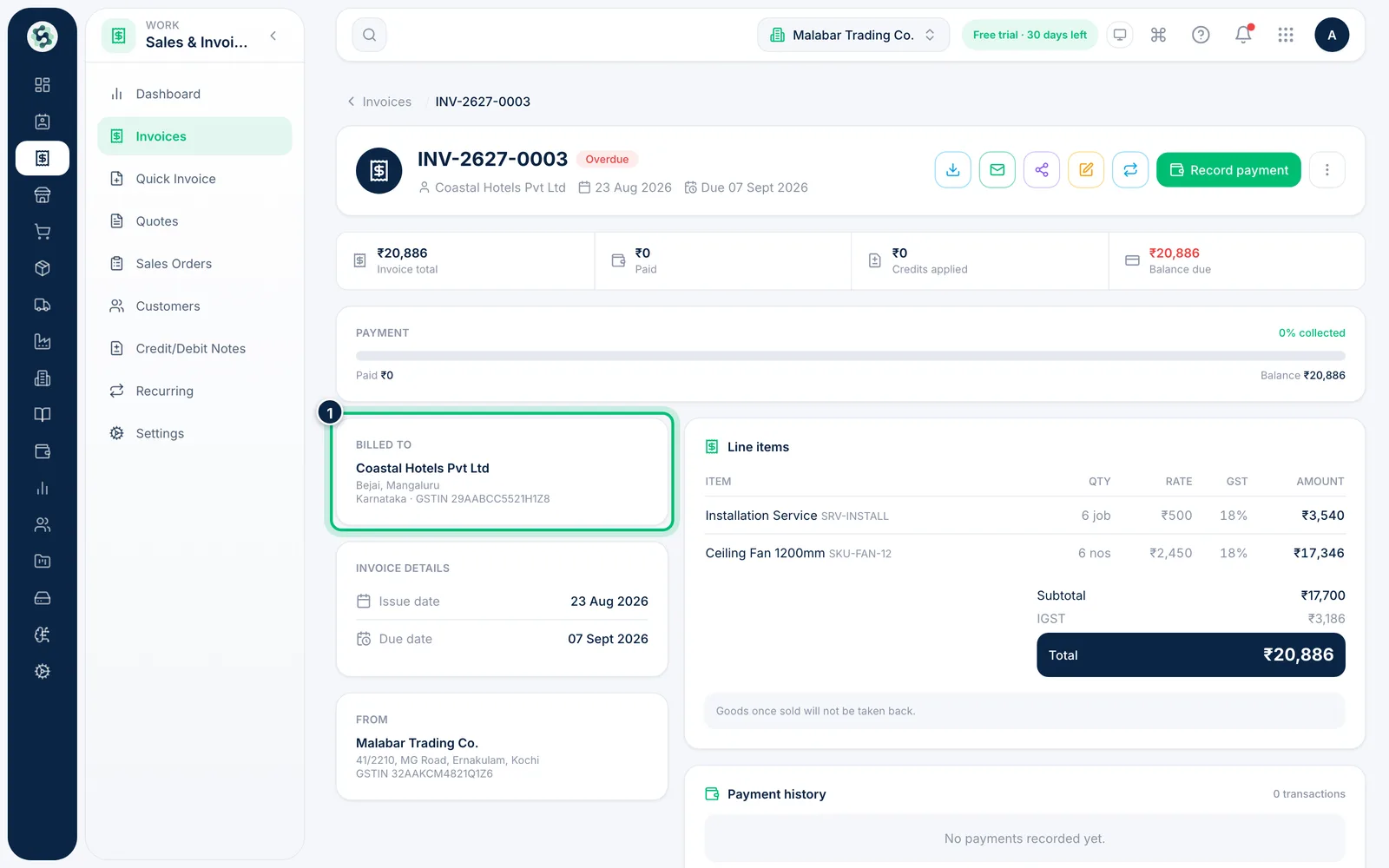Open Quotes in the sidebar
The width and height of the screenshot is (1389, 868).
[194, 221]
